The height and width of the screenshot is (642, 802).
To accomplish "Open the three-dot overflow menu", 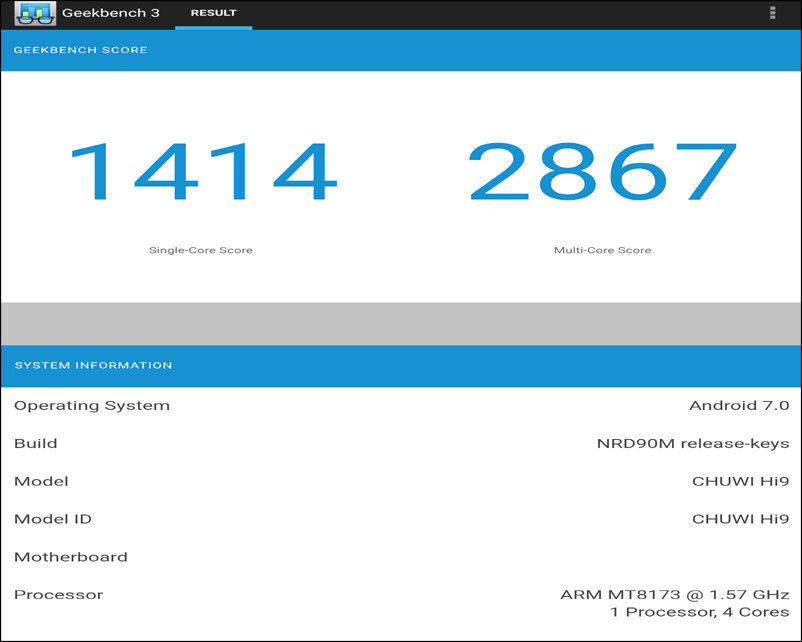I will [772, 13].
